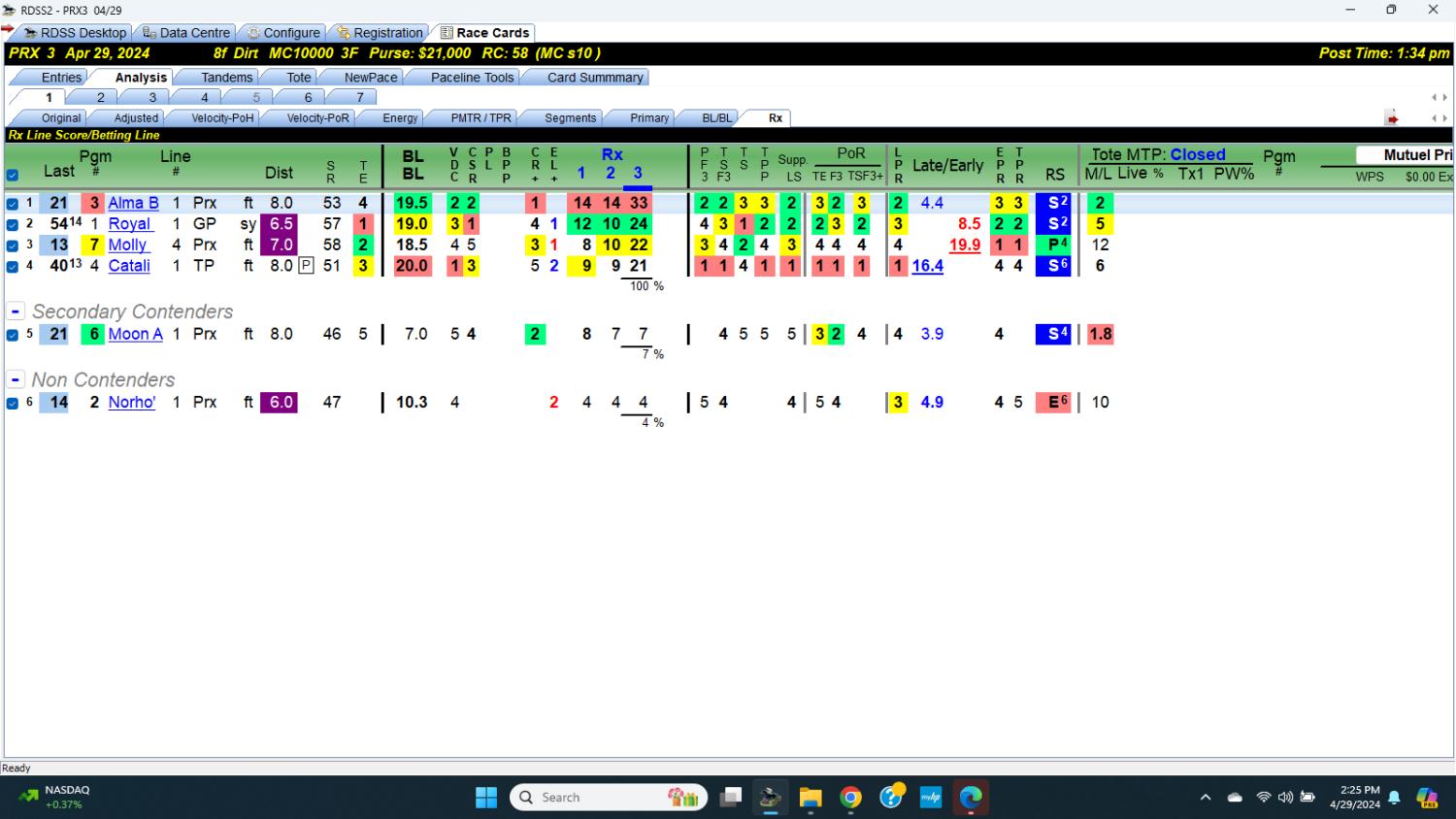Image resolution: width=1456 pixels, height=819 pixels.
Task: Open the Alma B horse link
Action: tap(133, 203)
